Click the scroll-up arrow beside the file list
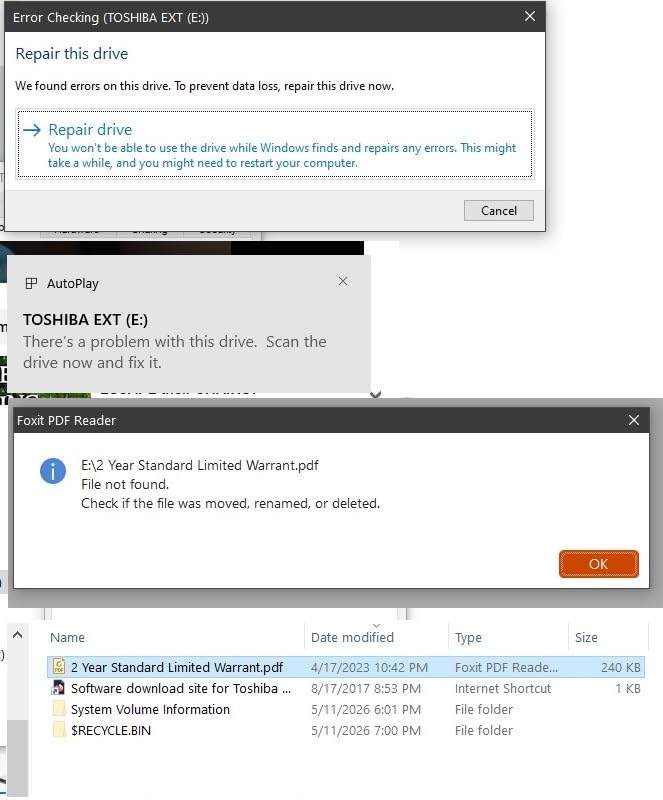This screenshot has width=663, height=800. [x=17, y=635]
